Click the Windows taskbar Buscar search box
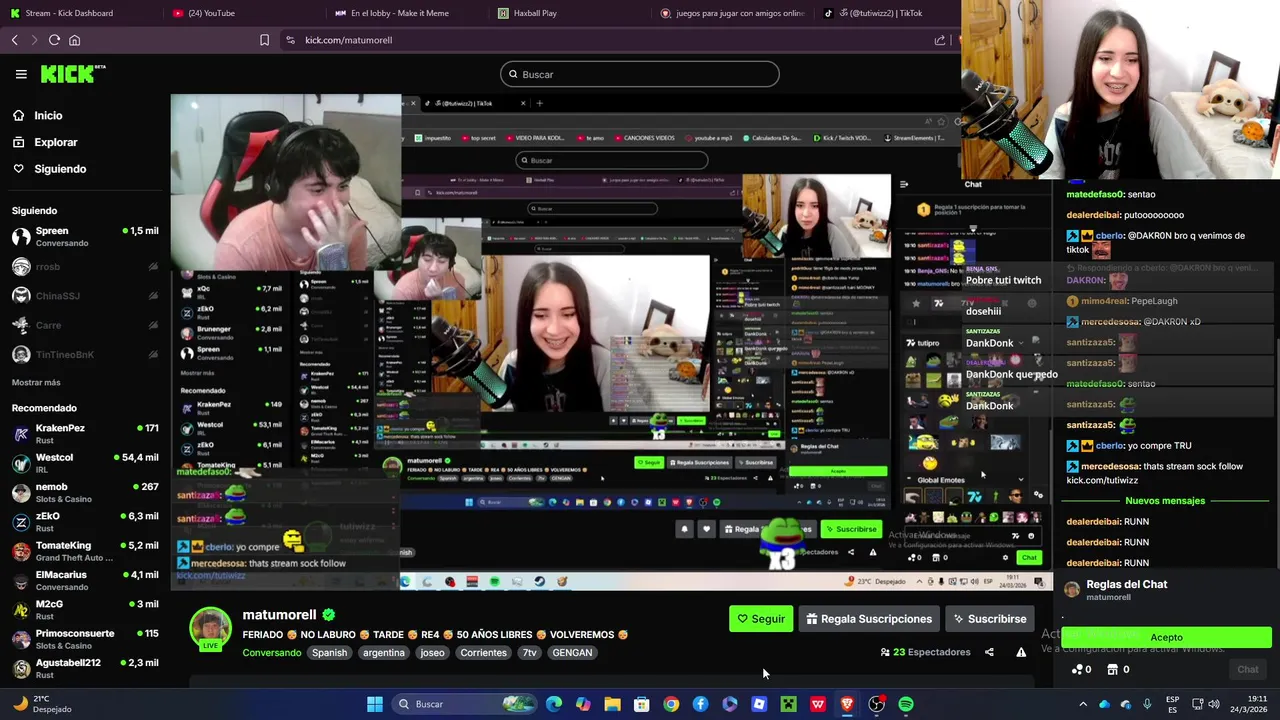 tap(464, 704)
